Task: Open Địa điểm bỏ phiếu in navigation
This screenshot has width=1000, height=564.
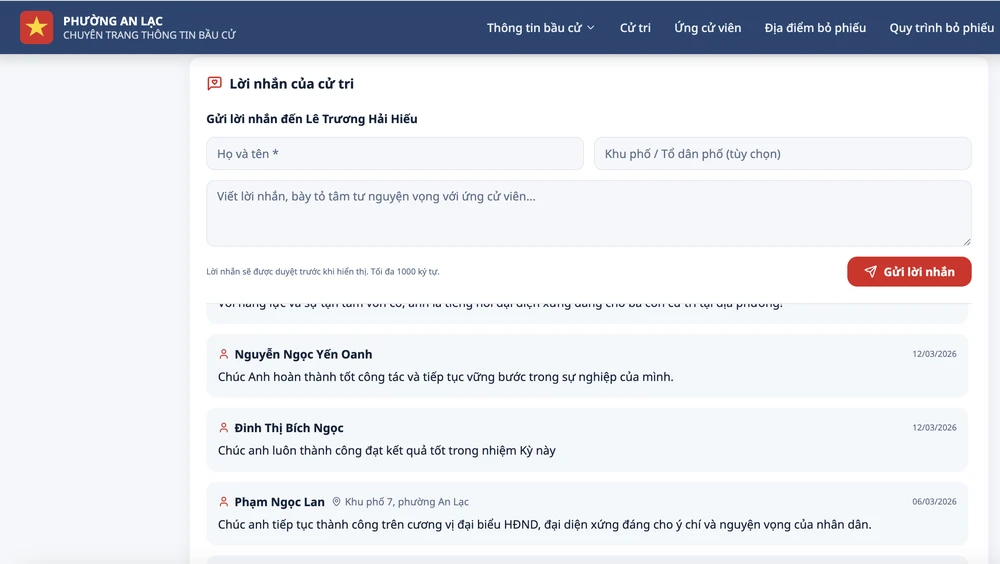Action: [815, 28]
